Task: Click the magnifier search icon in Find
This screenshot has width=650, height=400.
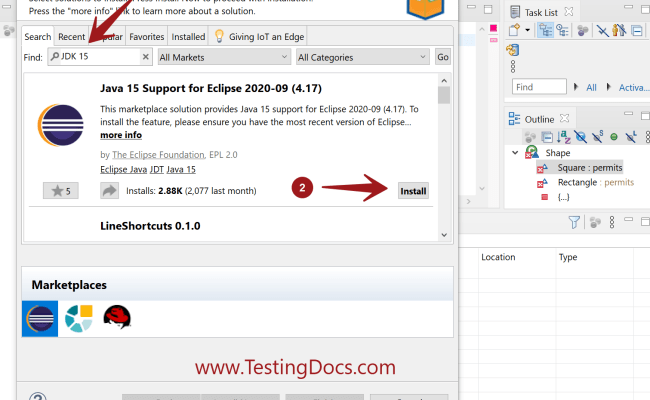Action: pyautogui.click(x=55, y=57)
